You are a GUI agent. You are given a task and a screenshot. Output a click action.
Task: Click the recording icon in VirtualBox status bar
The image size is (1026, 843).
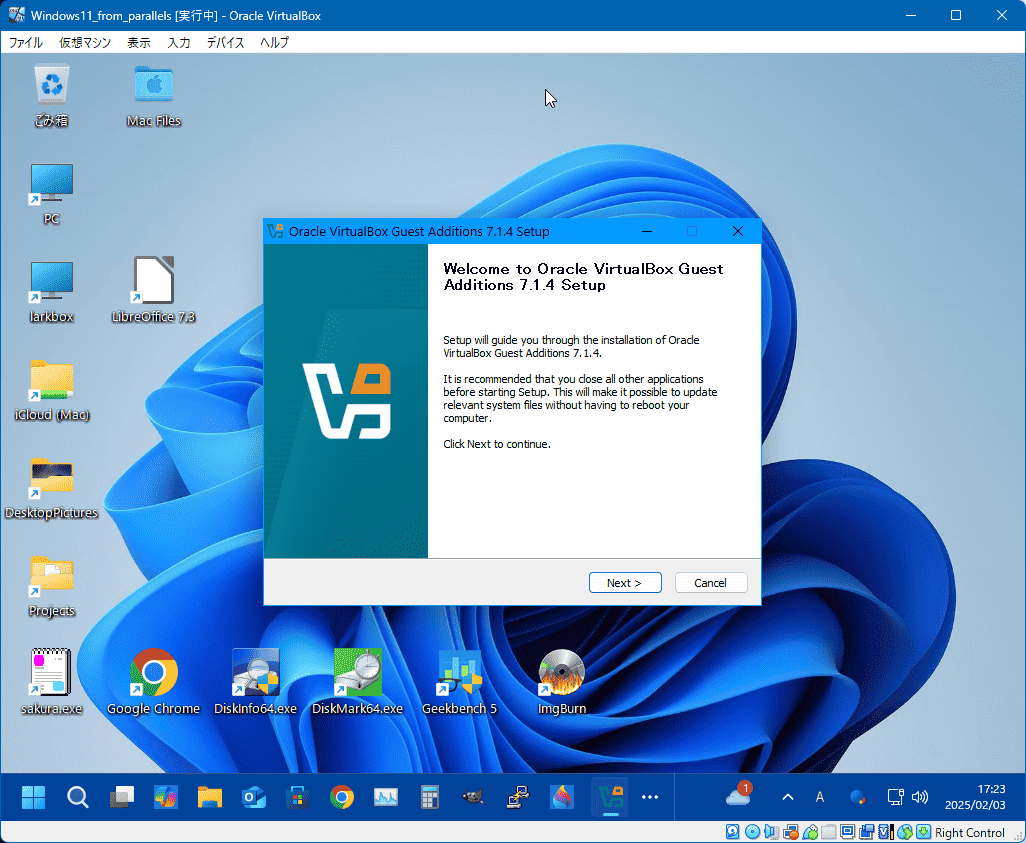click(x=866, y=832)
